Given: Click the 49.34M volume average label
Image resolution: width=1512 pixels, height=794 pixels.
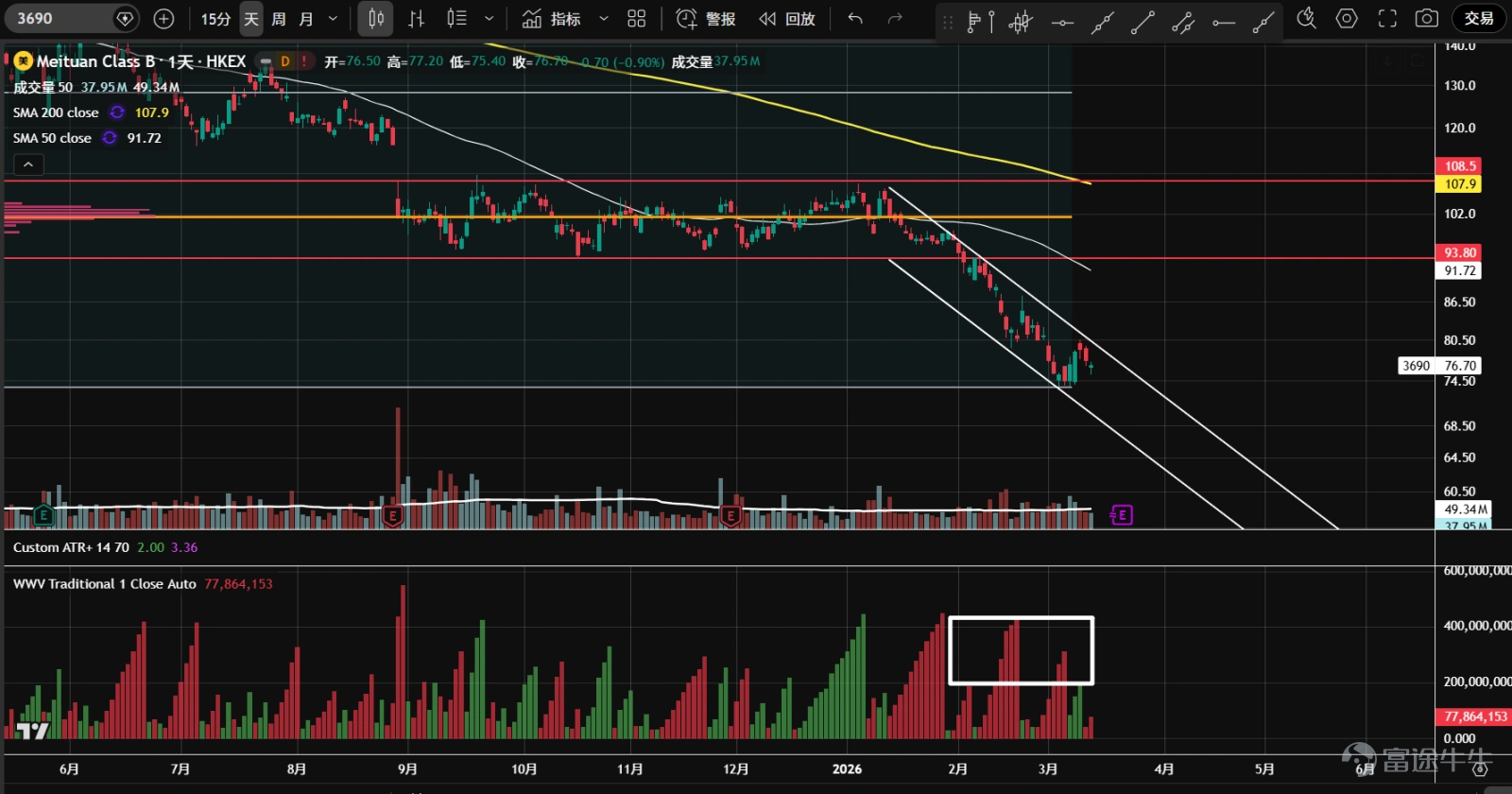Looking at the screenshot, I should tap(1464, 509).
